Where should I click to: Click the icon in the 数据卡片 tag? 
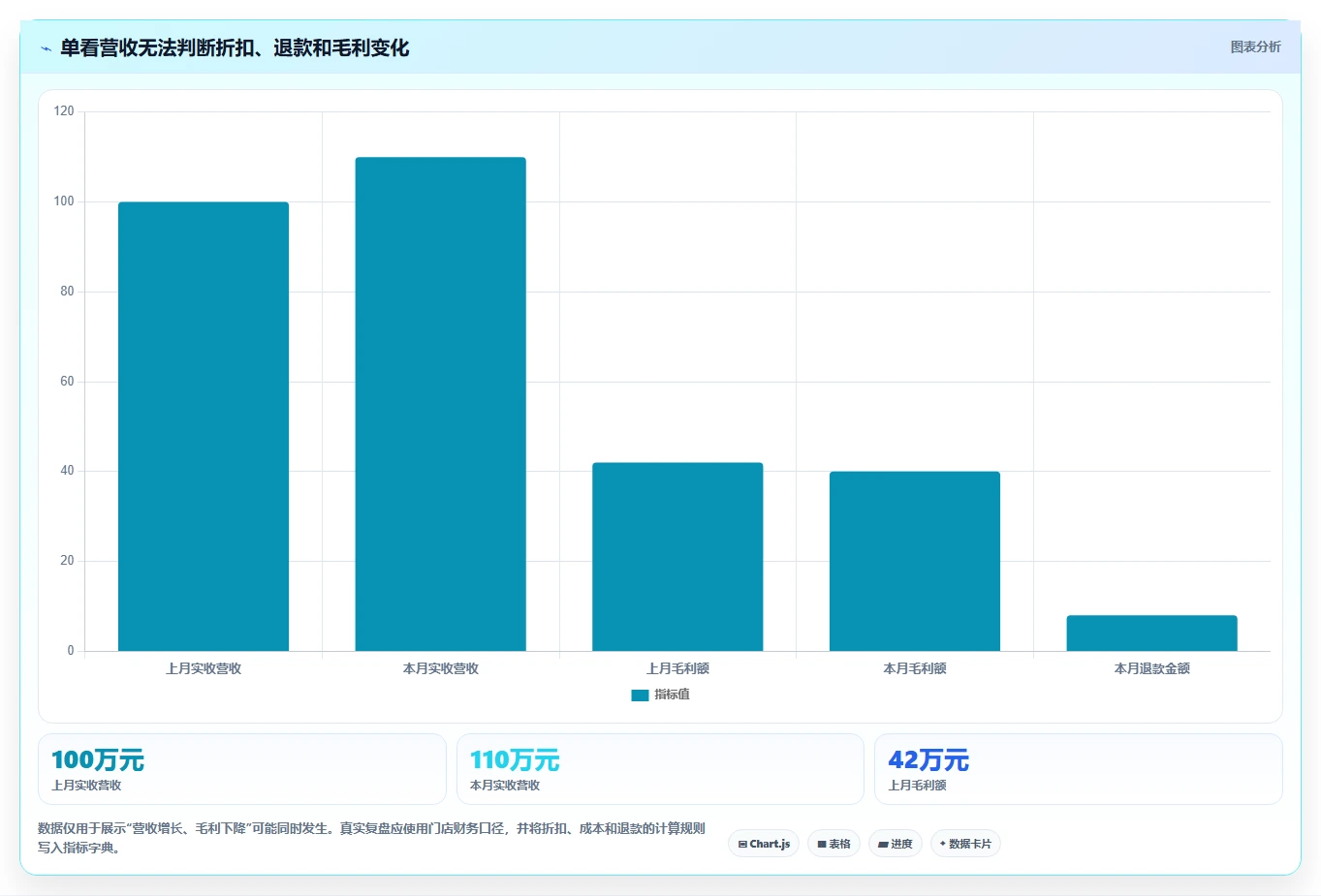point(943,844)
